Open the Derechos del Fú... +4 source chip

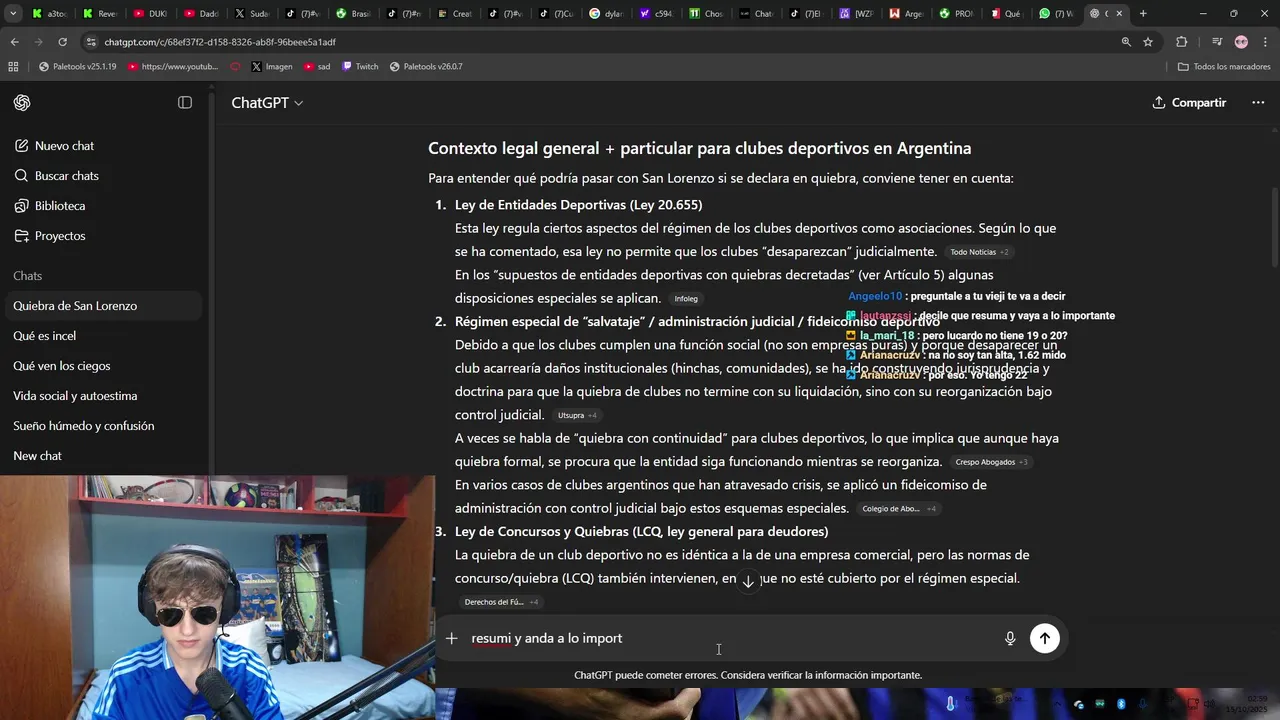point(501,602)
